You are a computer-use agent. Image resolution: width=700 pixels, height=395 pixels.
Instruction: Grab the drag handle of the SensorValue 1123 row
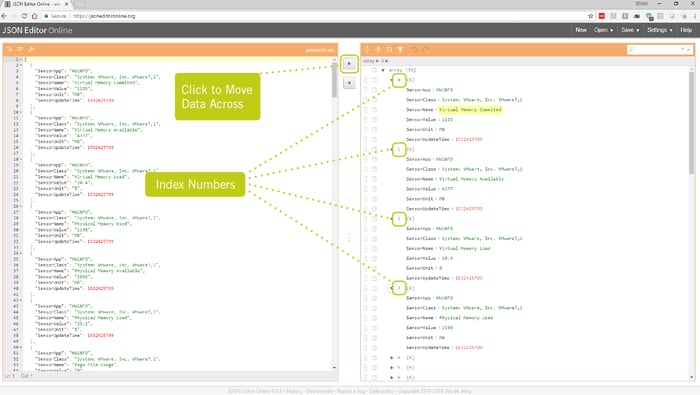click(x=366, y=120)
